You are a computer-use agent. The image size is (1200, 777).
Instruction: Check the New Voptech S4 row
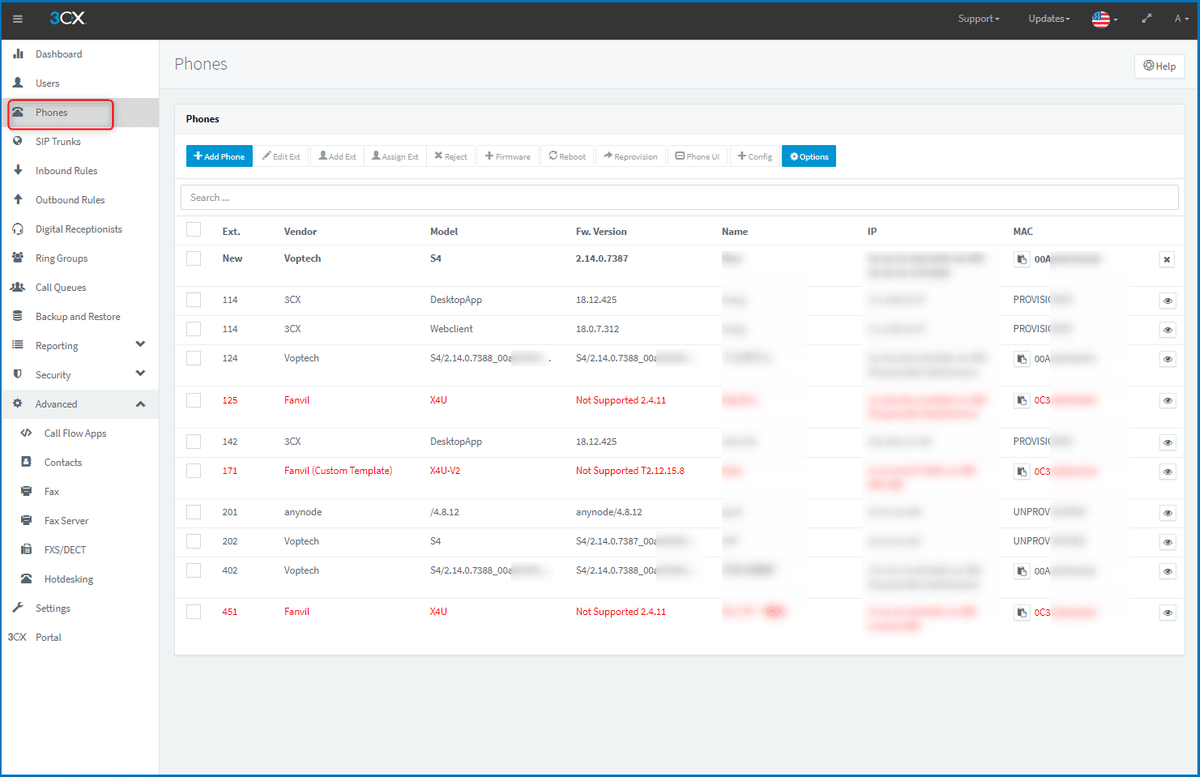click(193, 258)
